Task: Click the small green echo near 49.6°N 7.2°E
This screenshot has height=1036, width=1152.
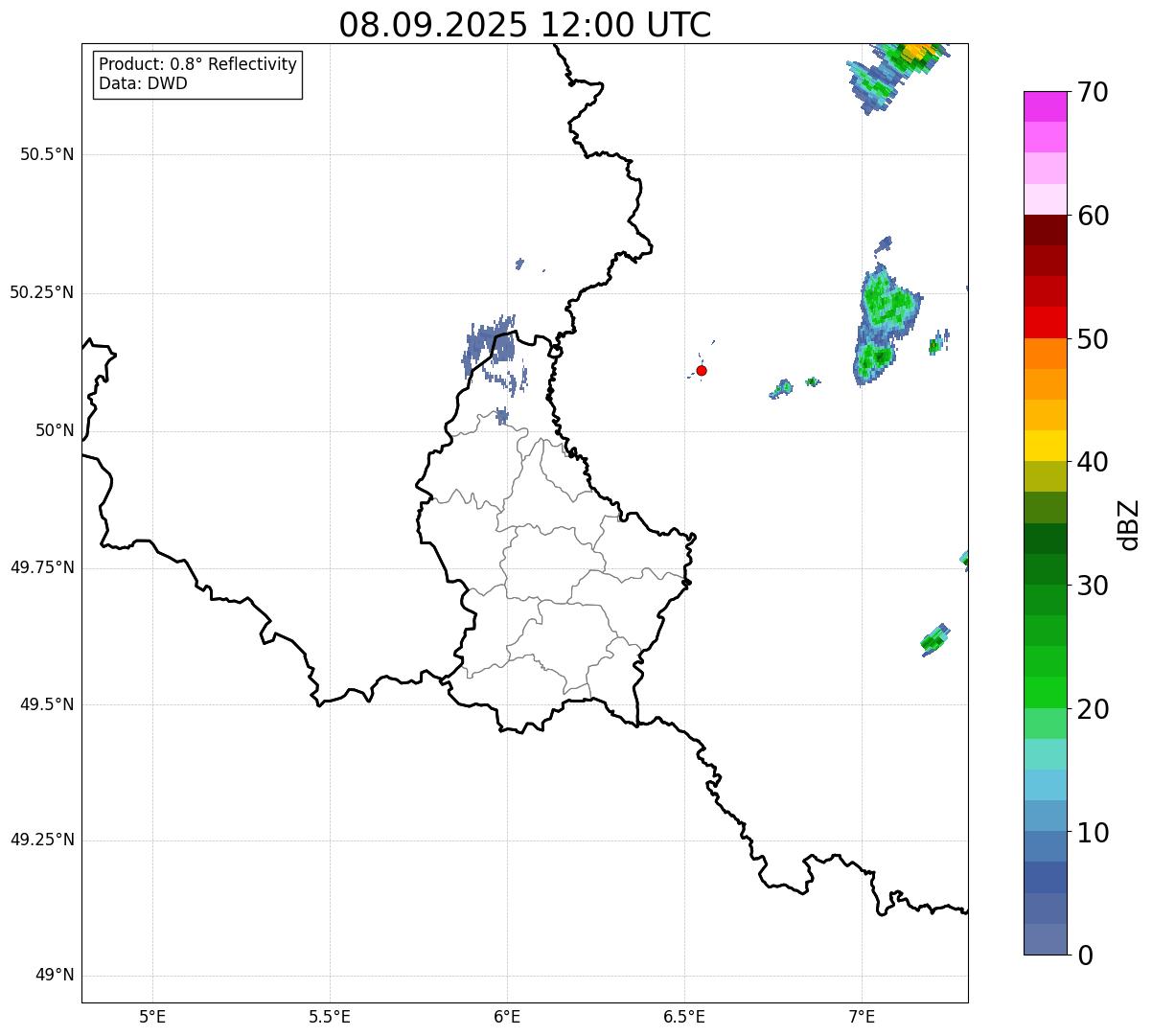Action: pyautogui.click(x=933, y=639)
